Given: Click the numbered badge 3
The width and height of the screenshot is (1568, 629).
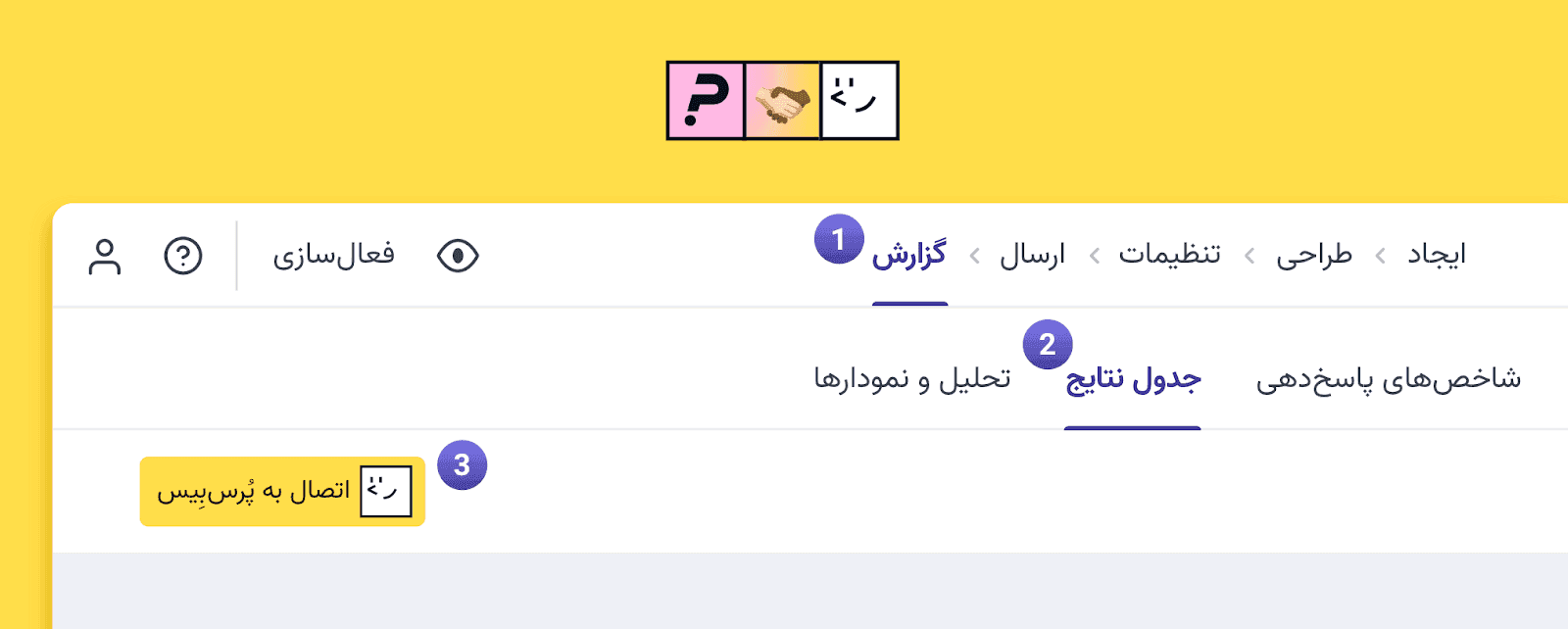Looking at the screenshot, I should click(x=462, y=465).
